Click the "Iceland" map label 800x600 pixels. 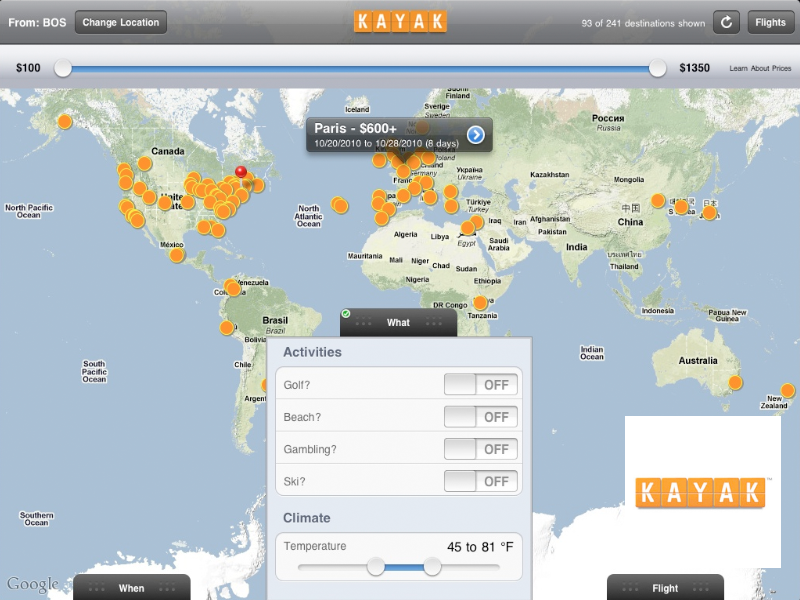tap(357, 110)
